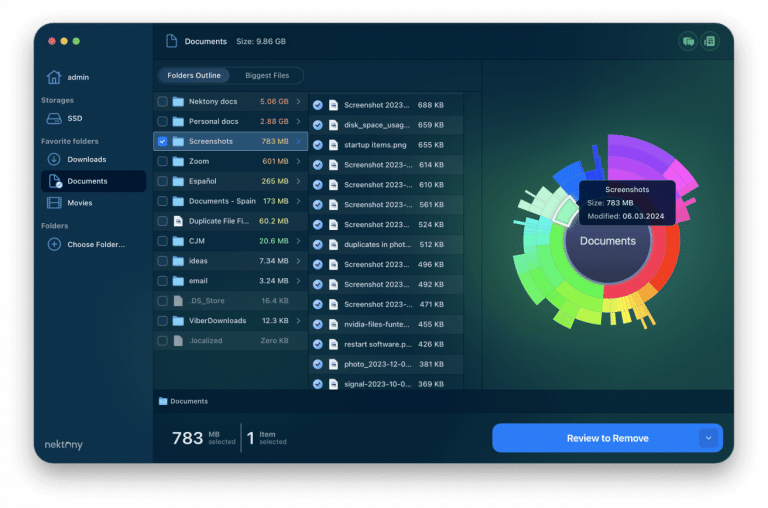Viewport: 768px width, 508px height.
Task: Click the Documents path breadcrumb at bottom
Action: [x=188, y=401]
